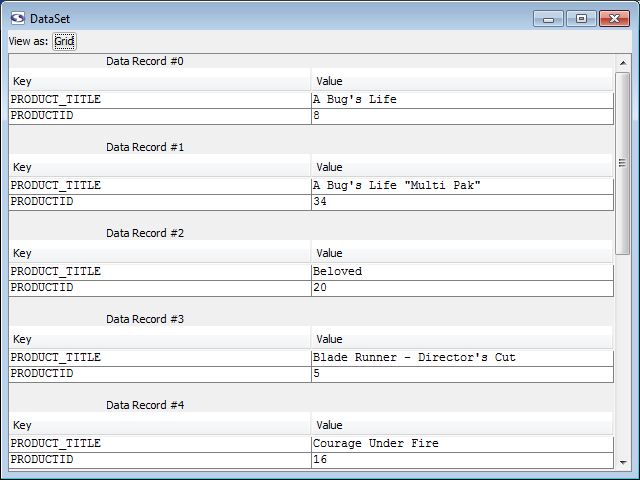Image resolution: width=640 pixels, height=480 pixels.
Task: Click the product ID value 20
Action: (462, 289)
